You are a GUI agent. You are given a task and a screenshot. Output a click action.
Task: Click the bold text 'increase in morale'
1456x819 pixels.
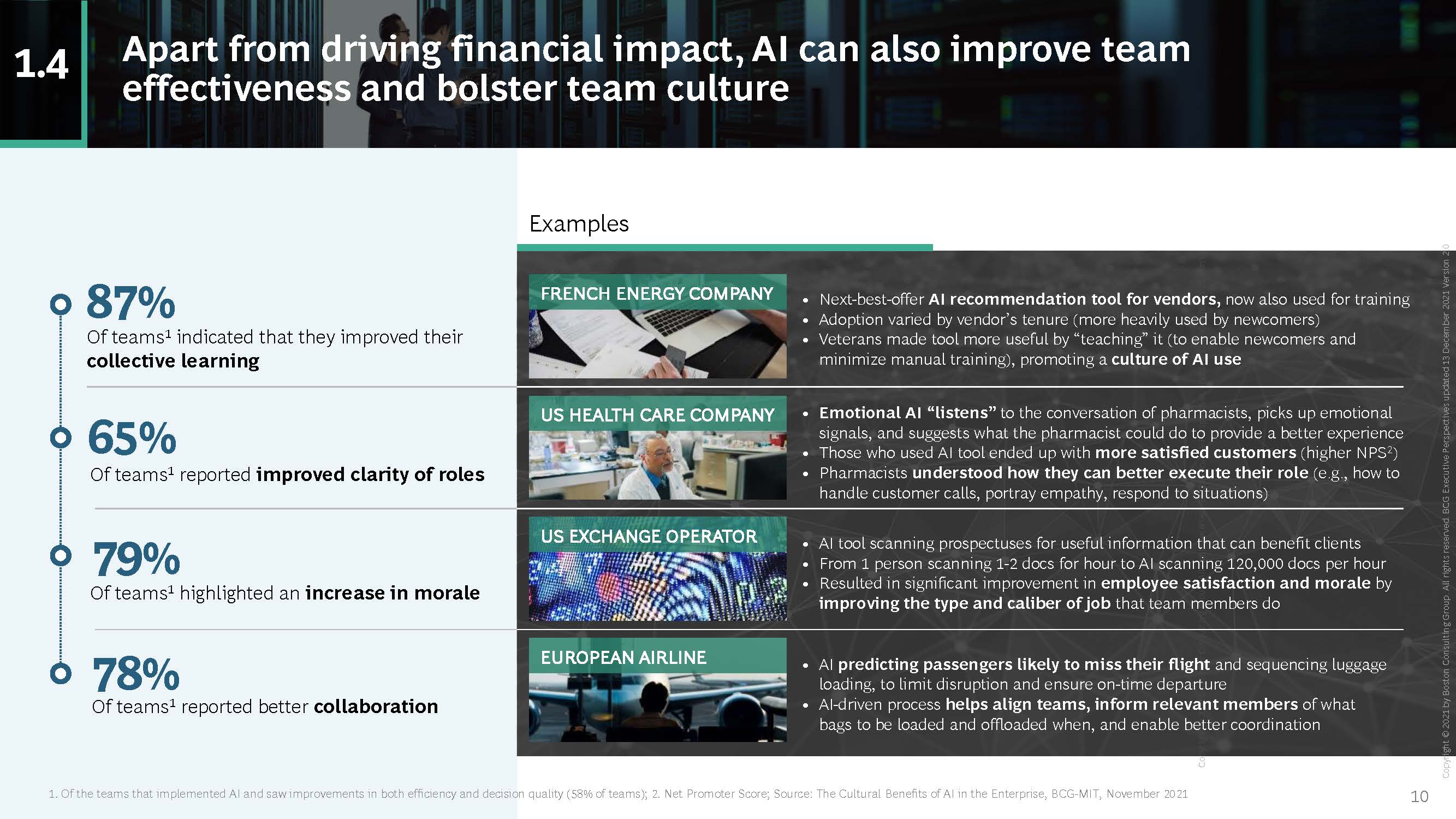click(x=393, y=593)
